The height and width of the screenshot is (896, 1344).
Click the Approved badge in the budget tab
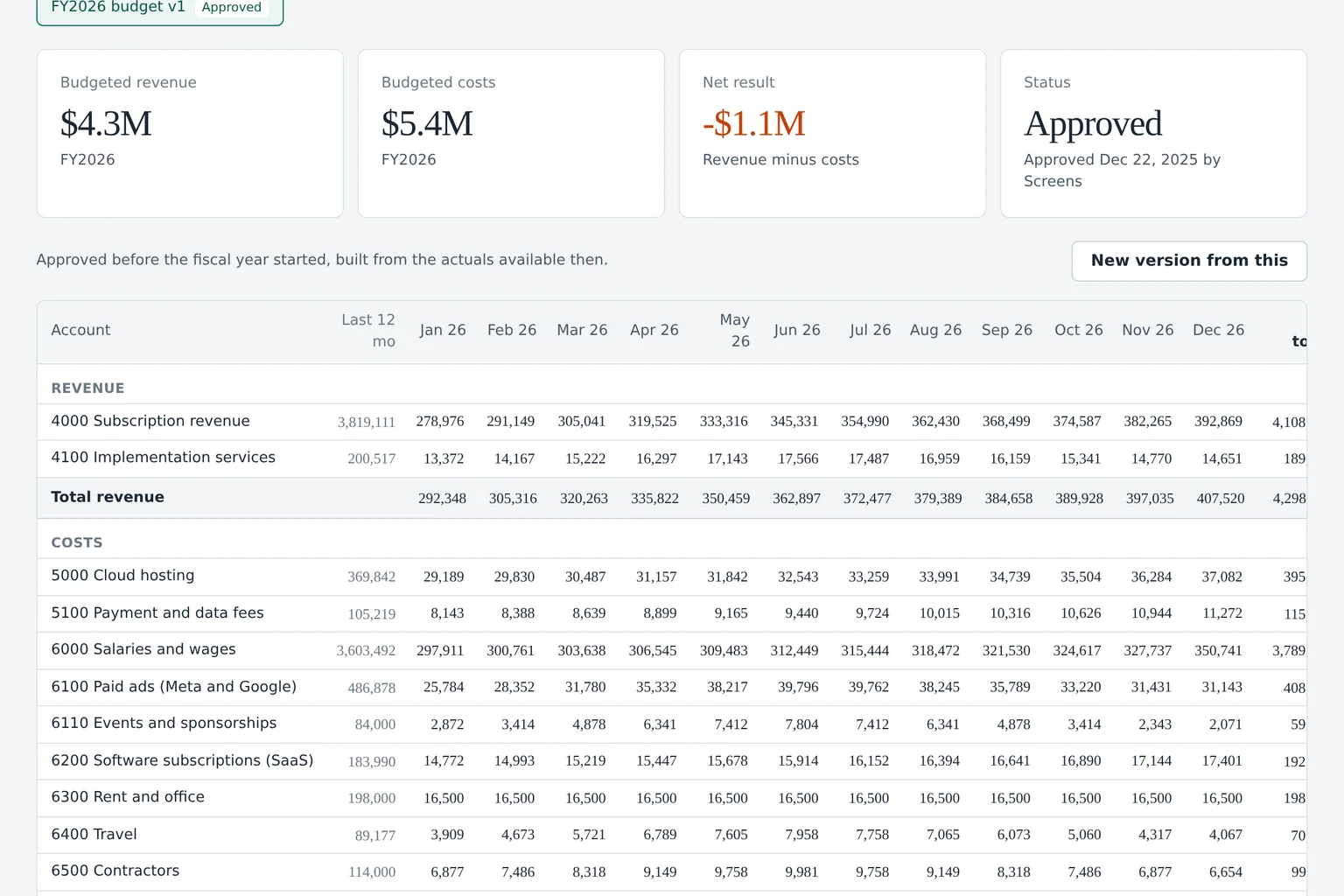click(231, 8)
